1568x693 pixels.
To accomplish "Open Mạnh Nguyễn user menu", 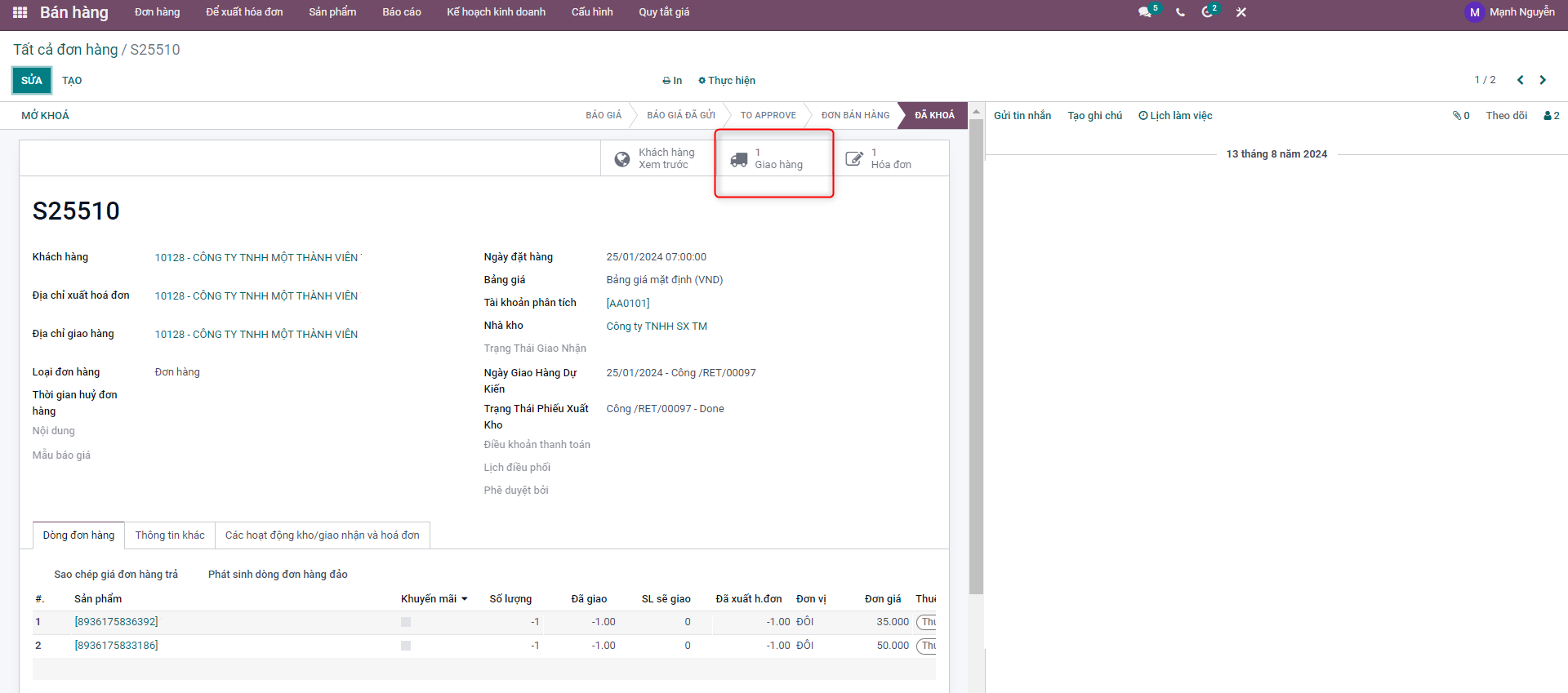I will coord(1510,12).
